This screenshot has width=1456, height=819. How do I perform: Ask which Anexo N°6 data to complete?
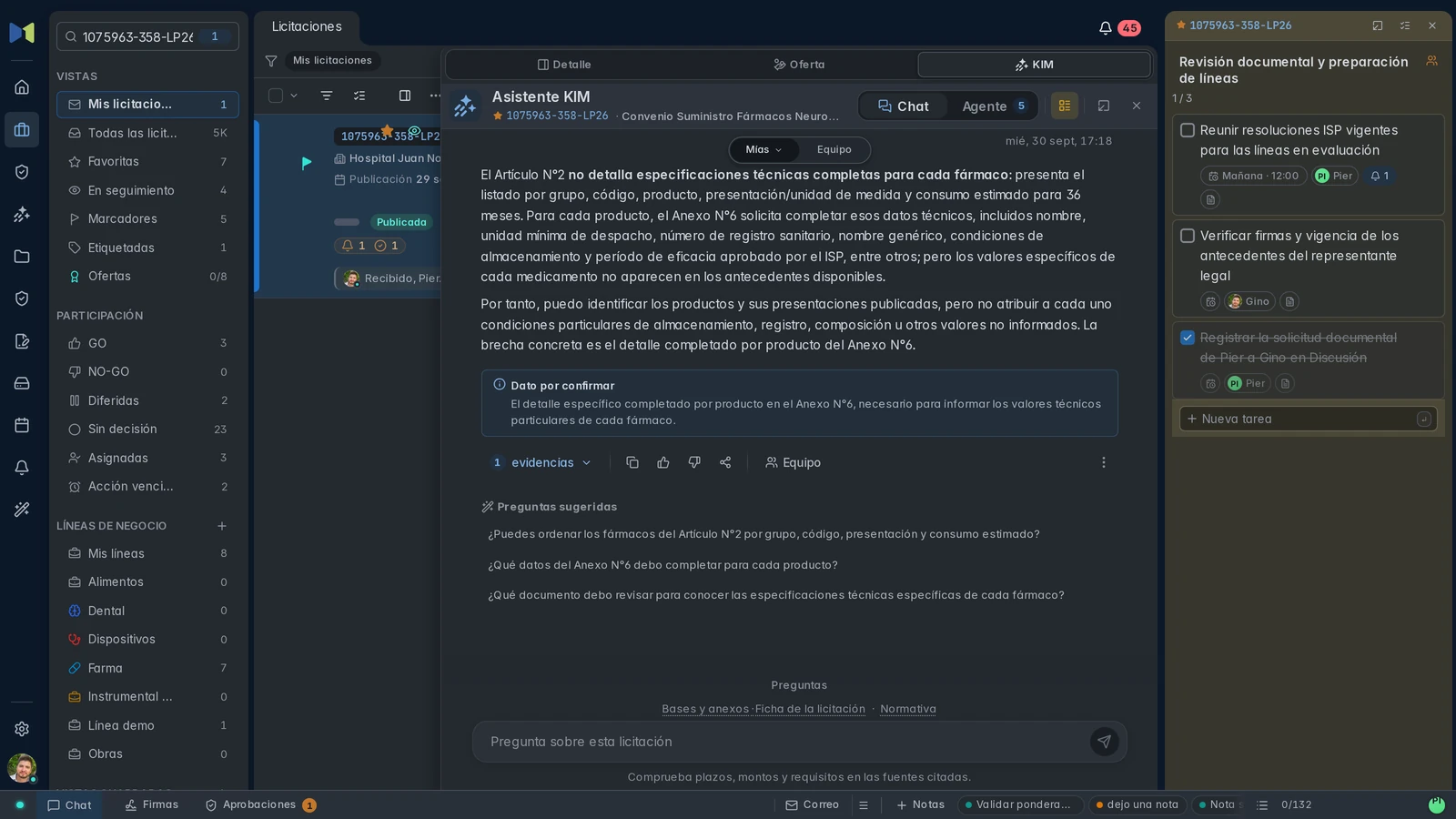[x=662, y=565]
